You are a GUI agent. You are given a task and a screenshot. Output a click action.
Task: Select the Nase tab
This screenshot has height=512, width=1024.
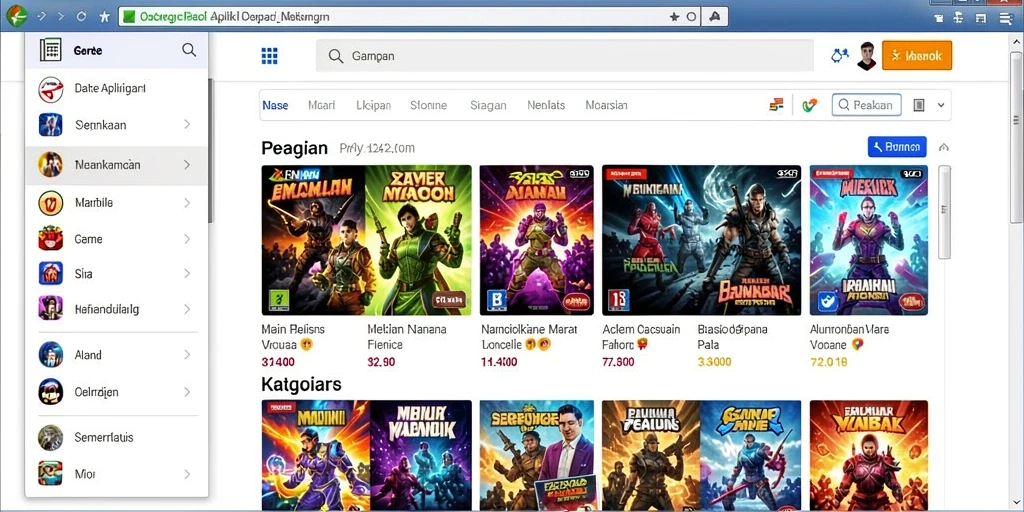pos(275,105)
